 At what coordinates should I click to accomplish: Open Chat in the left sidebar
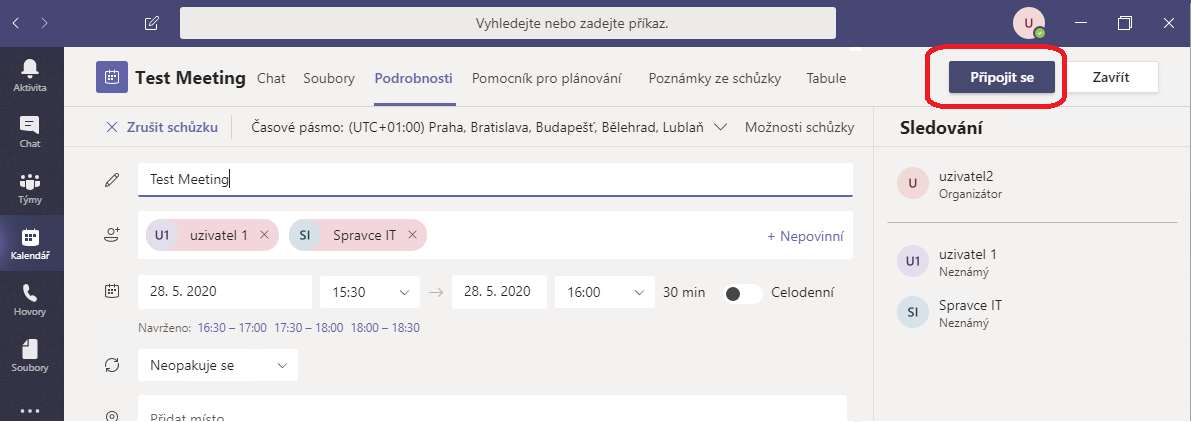30,131
